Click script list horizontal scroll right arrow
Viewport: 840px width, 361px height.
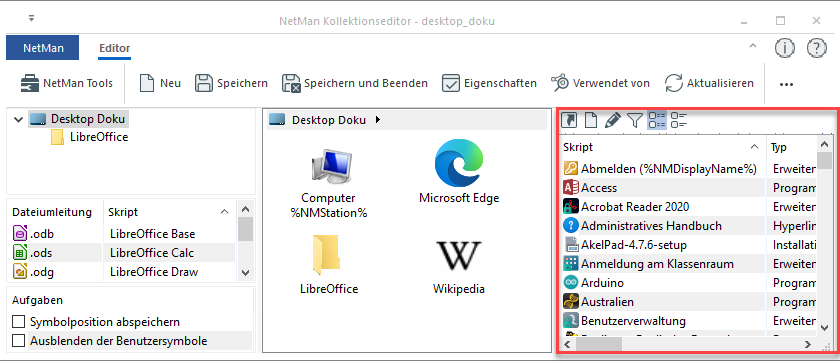[x=807, y=344]
